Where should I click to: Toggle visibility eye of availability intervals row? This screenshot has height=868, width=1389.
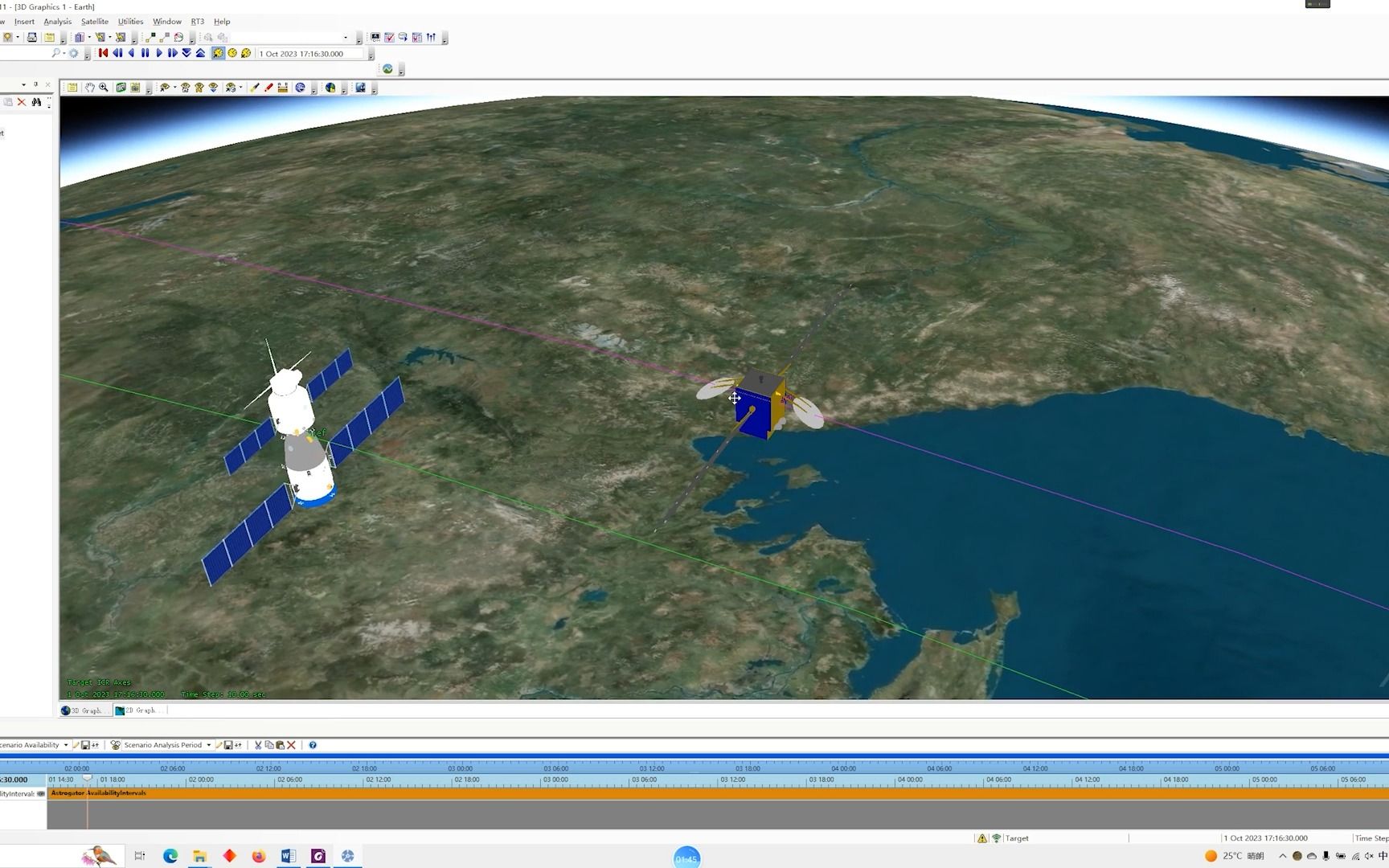(41, 793)
